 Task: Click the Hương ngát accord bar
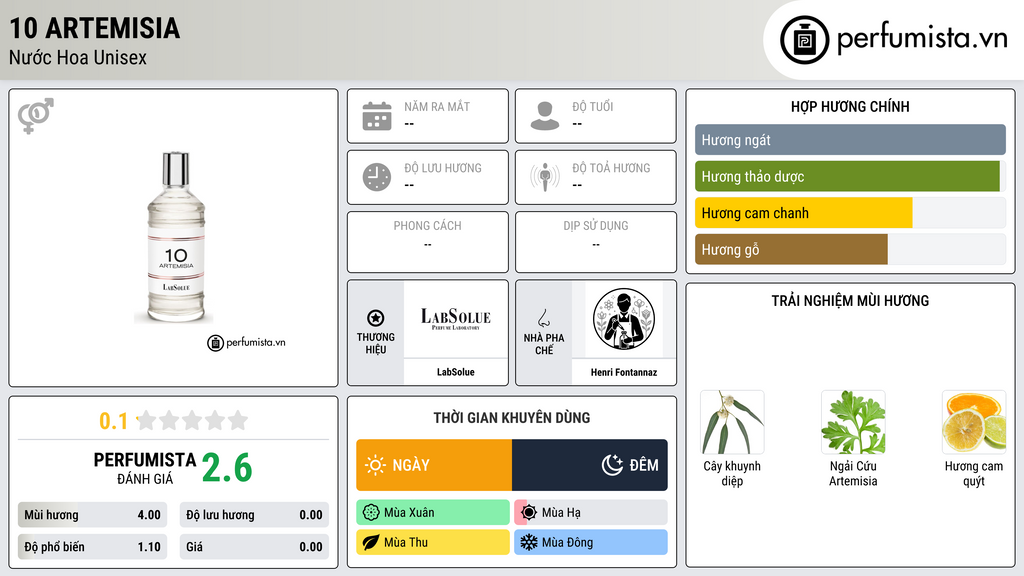pos(850,140)
